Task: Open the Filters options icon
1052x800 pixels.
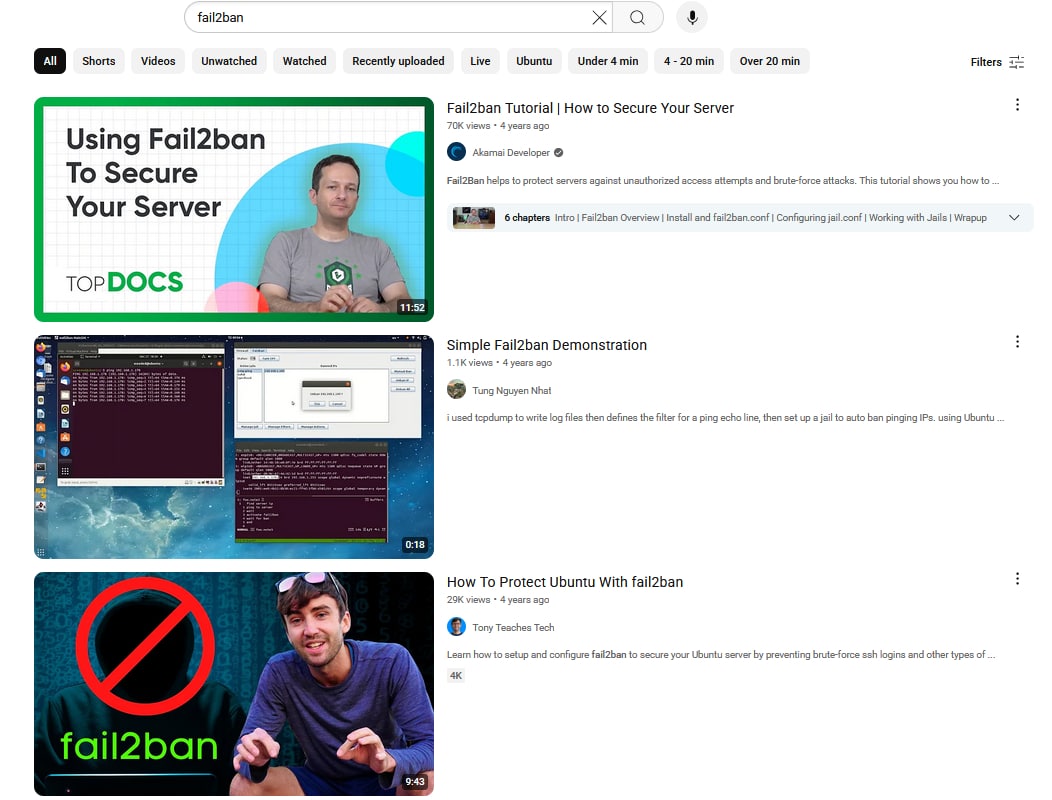Action: 1017,62
